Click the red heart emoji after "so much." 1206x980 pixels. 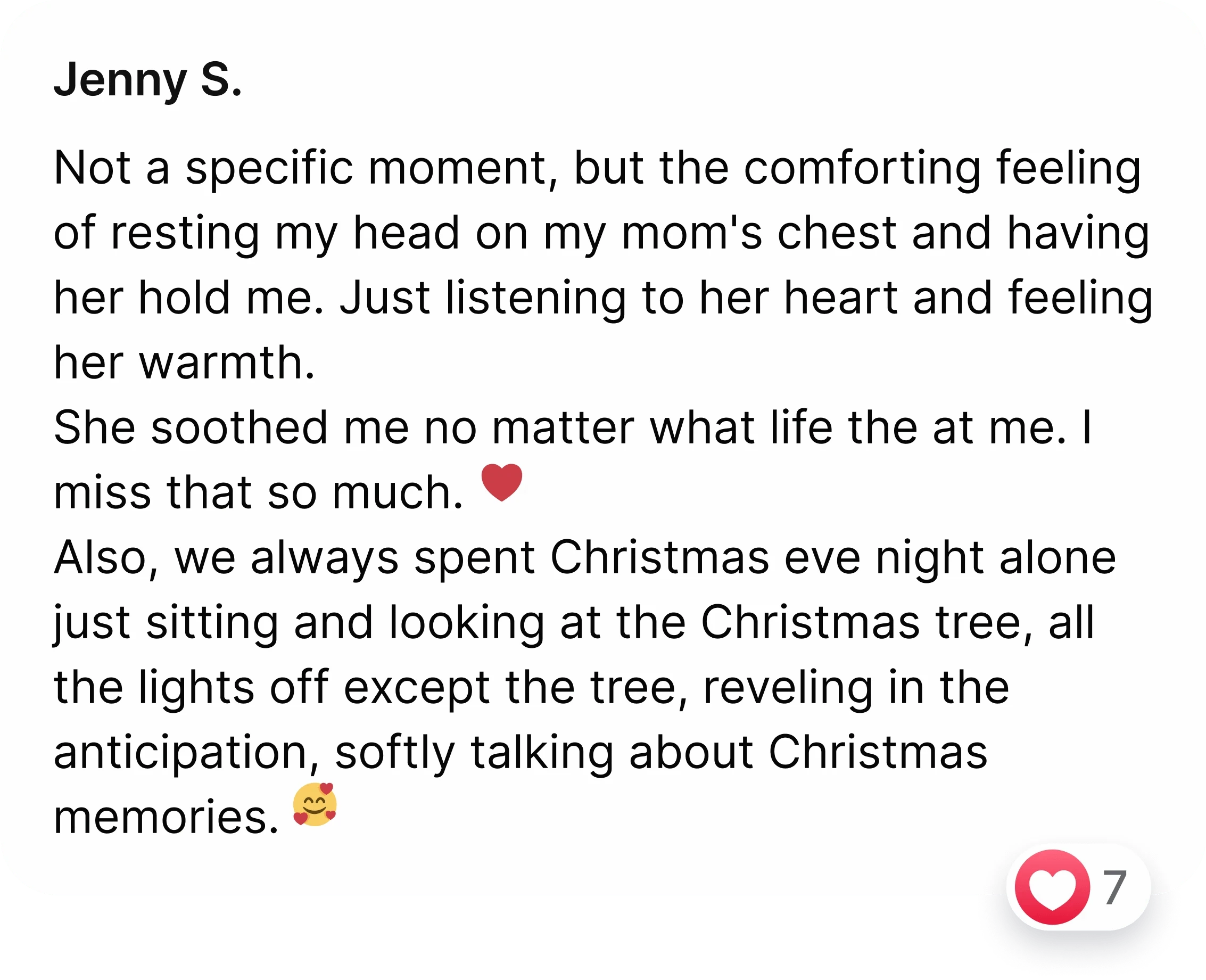coord(502,483)
